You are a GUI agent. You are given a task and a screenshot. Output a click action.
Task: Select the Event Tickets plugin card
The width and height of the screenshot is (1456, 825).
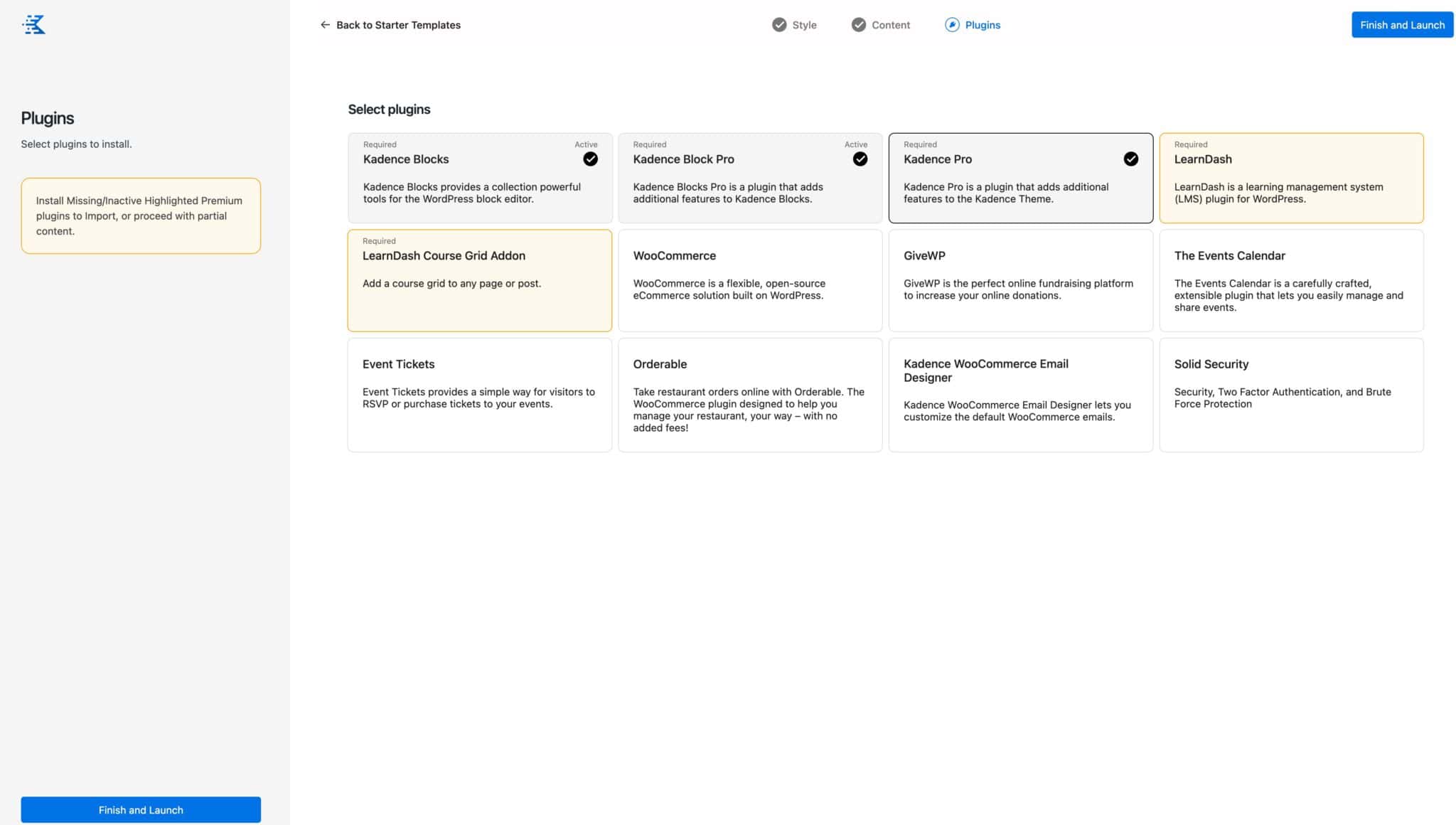pos(479,394)
